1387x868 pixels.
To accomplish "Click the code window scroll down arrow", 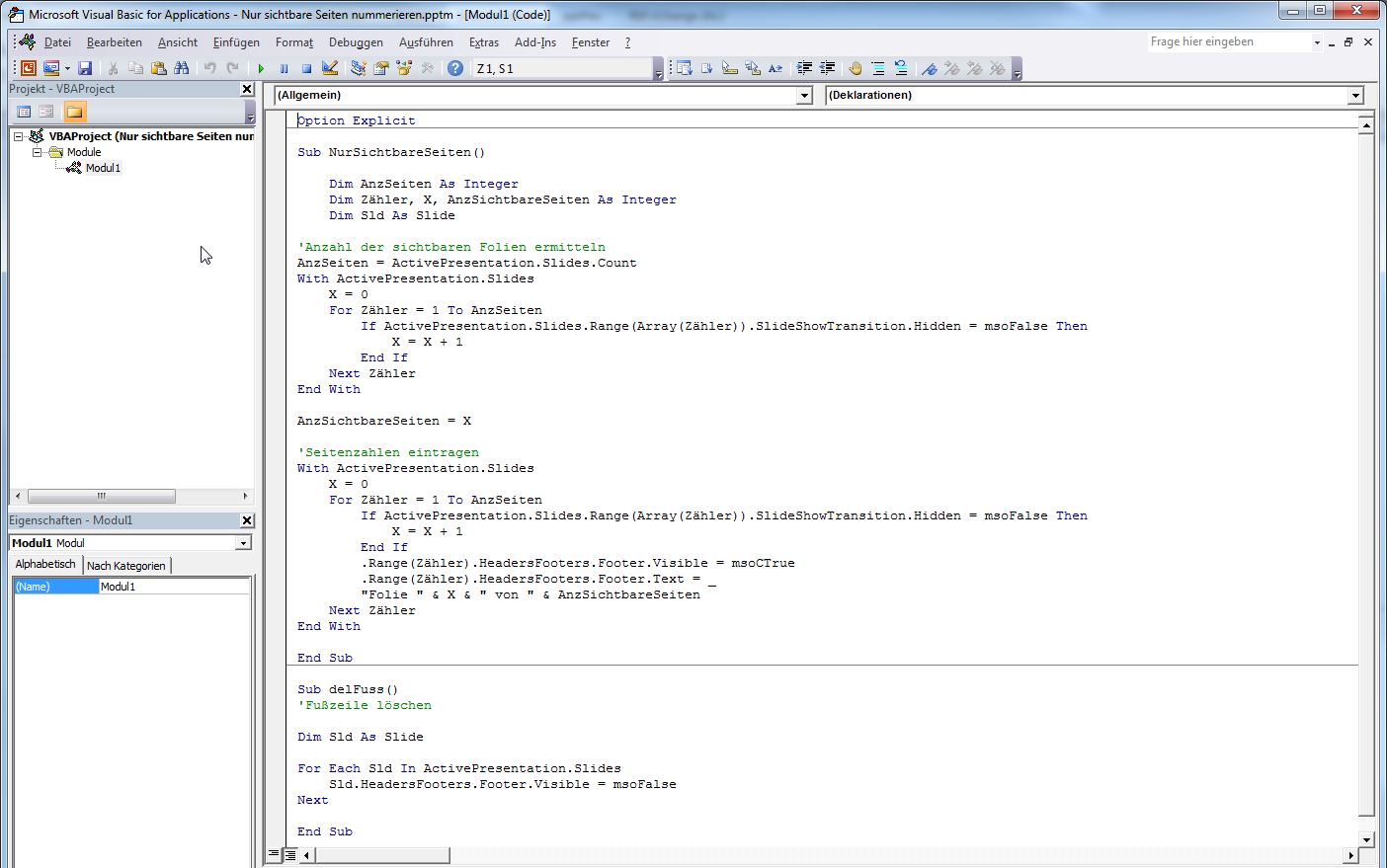I will point(1366,839).
